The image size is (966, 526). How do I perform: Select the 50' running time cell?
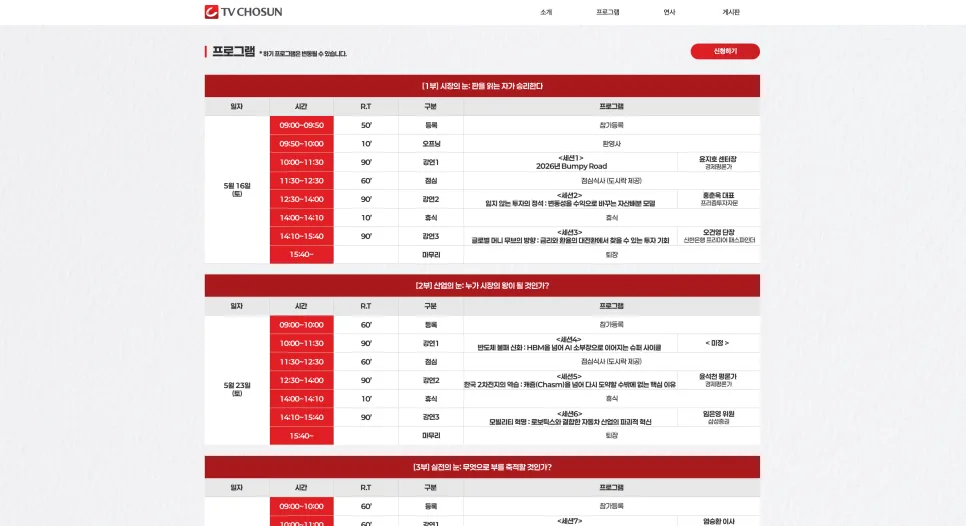(x=366, y=125)
